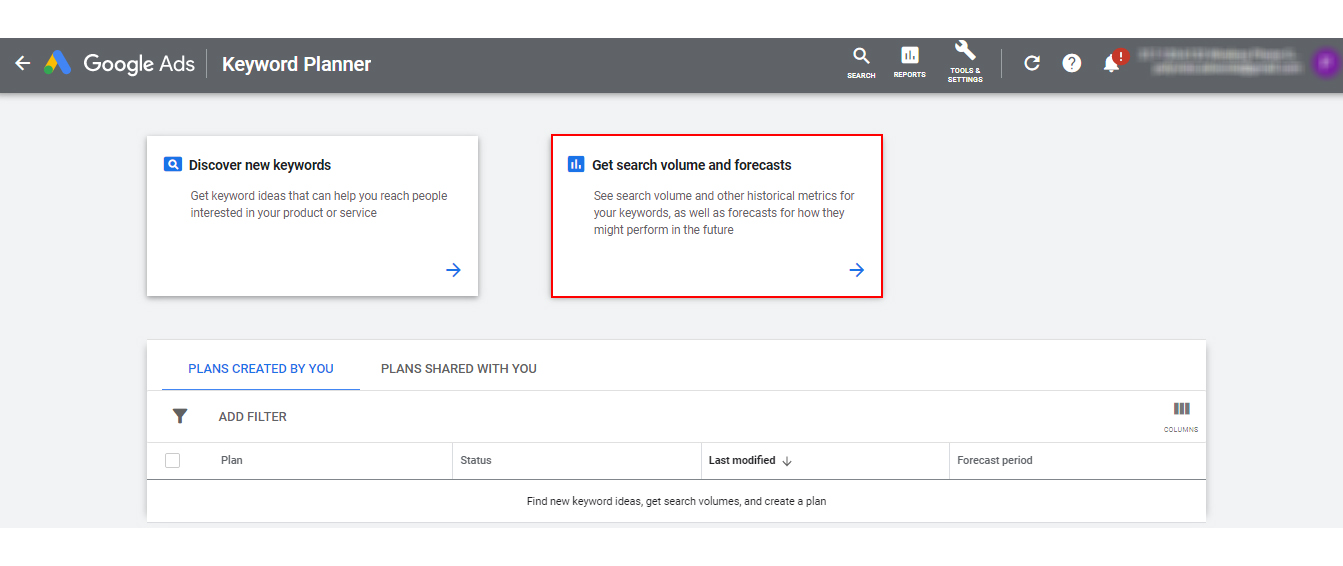Click the Status column header
This screenshot has width=1343, height=566.
point(476,461)
